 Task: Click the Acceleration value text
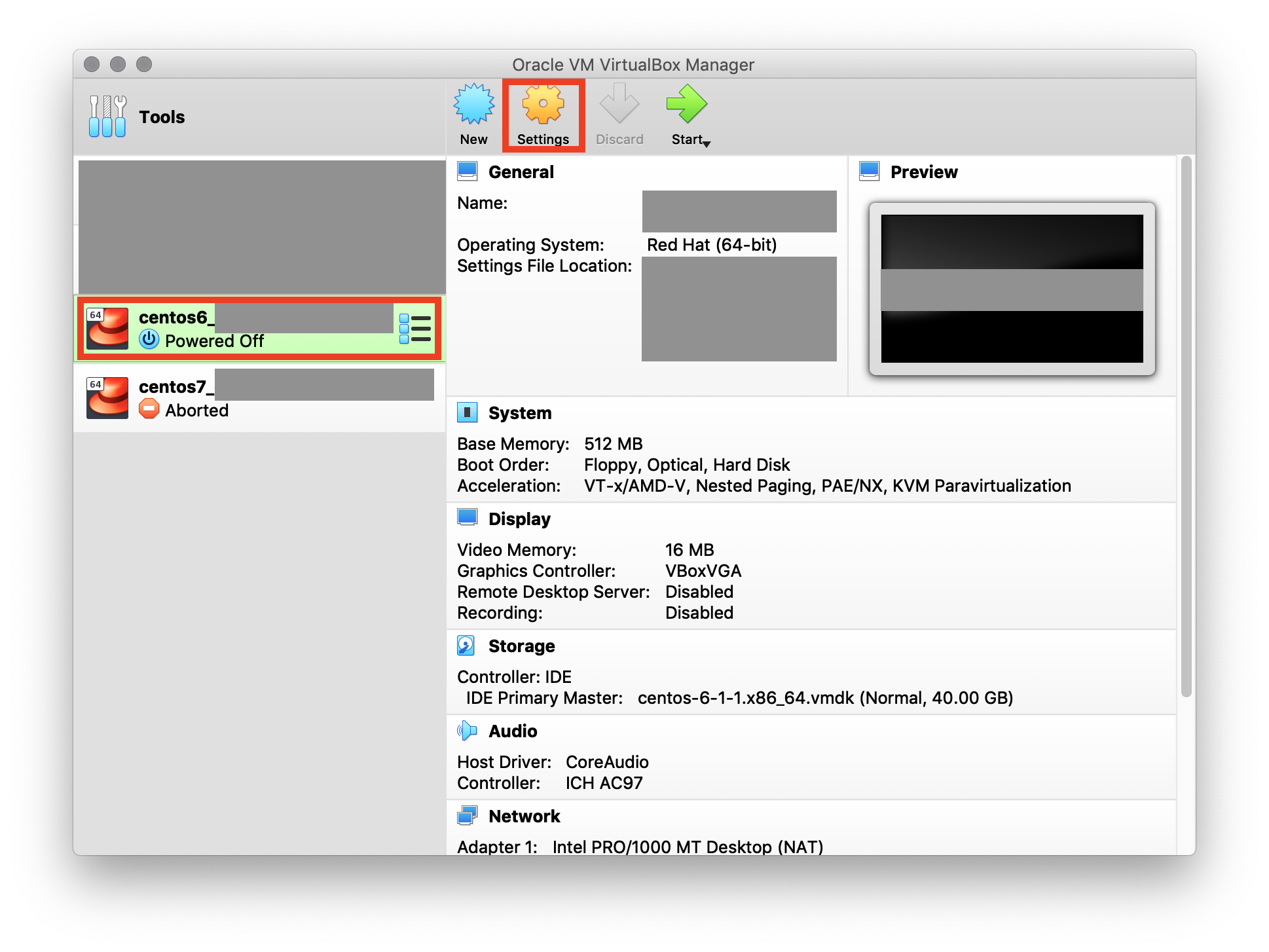click(x=828, y=486)
